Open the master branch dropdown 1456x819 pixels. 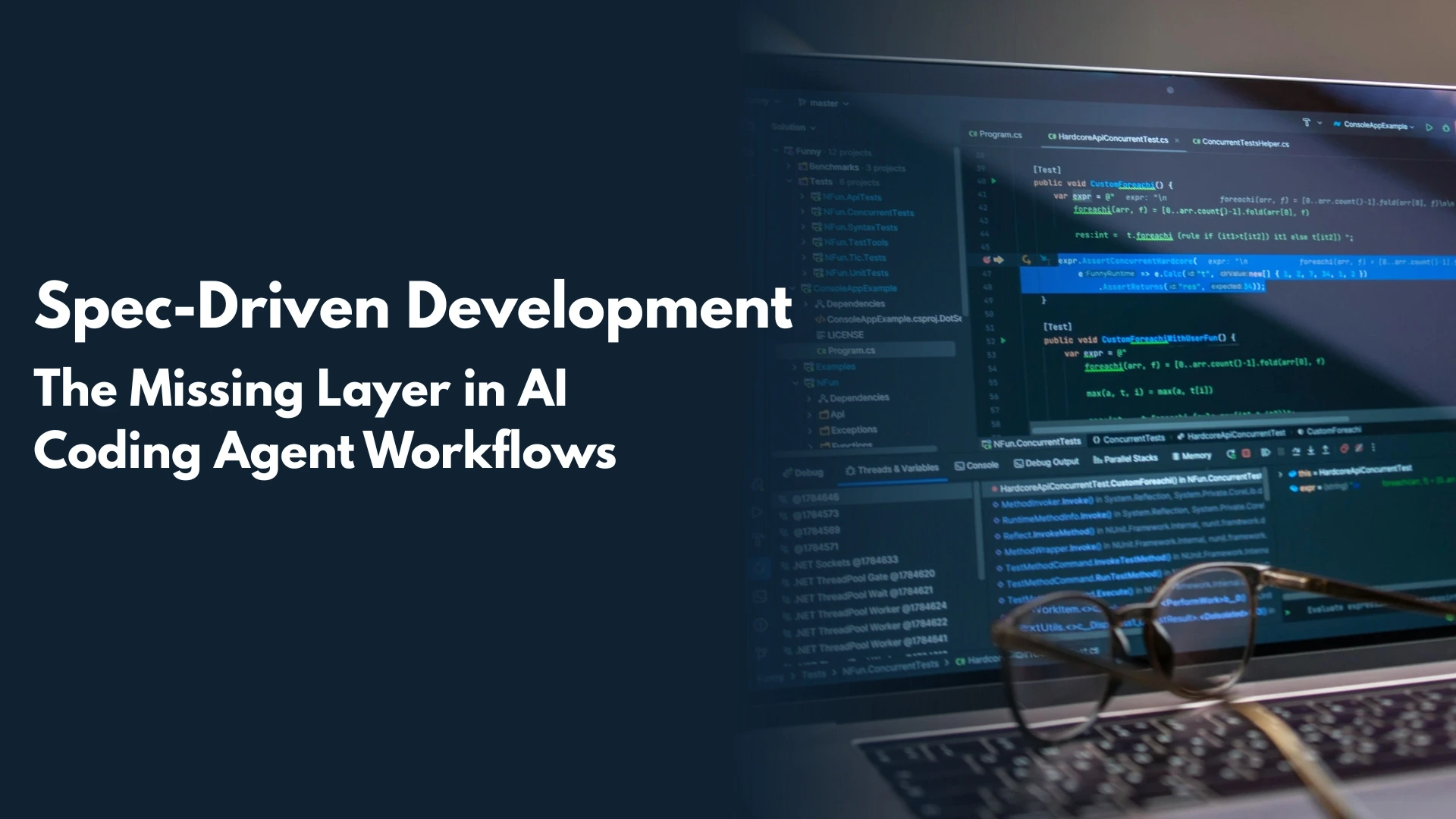pos(824,103)
